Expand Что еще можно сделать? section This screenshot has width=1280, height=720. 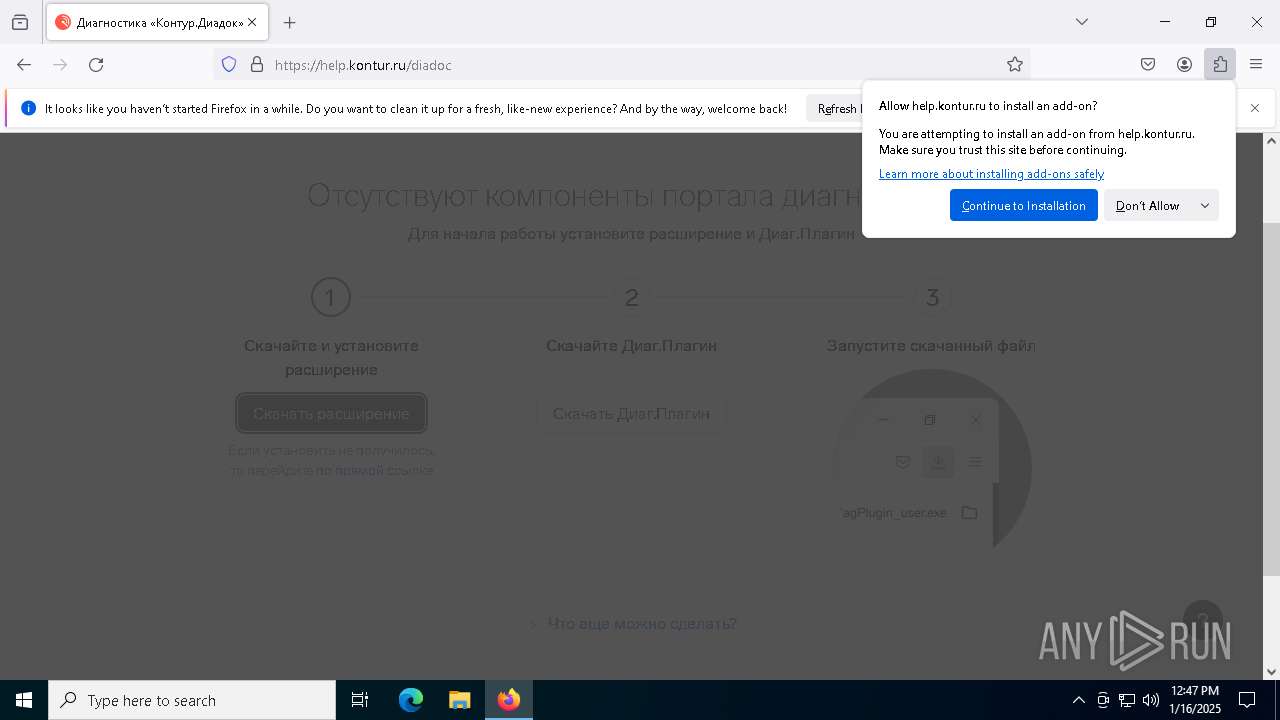point(633,624)
